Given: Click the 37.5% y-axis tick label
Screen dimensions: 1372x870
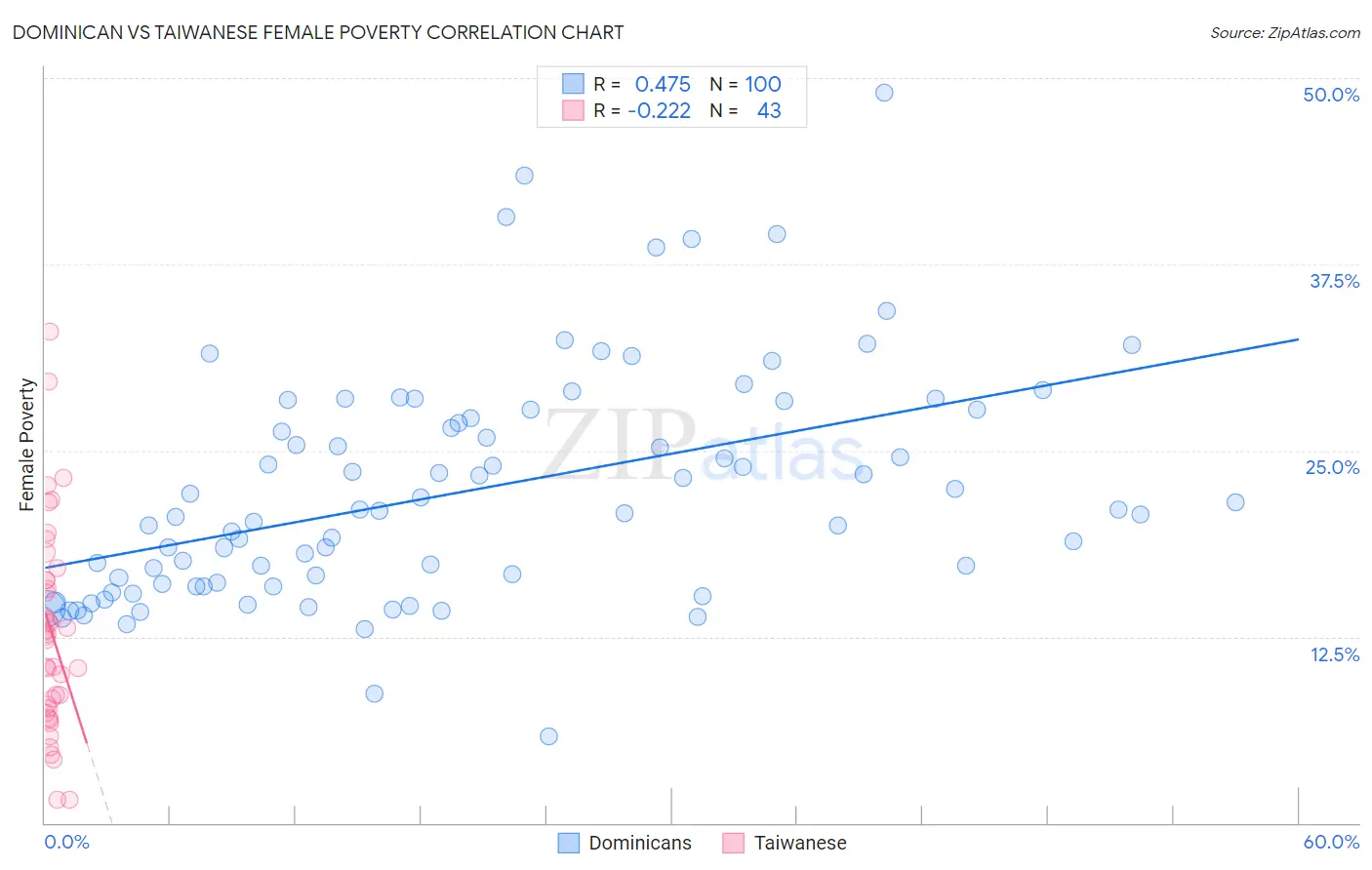Looking at the screenshot, I should tap(1334, 281).
